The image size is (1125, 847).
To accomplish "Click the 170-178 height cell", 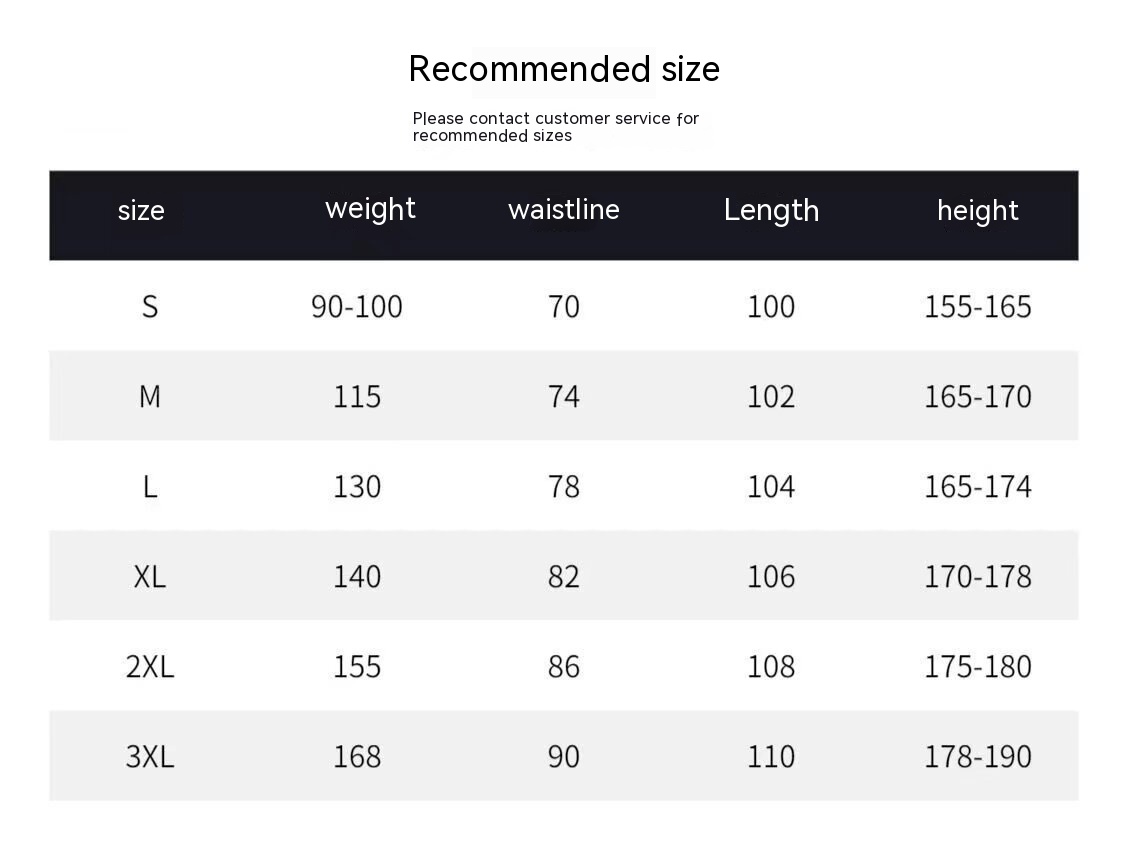I will pyautogui.click(x=977, y=577).
